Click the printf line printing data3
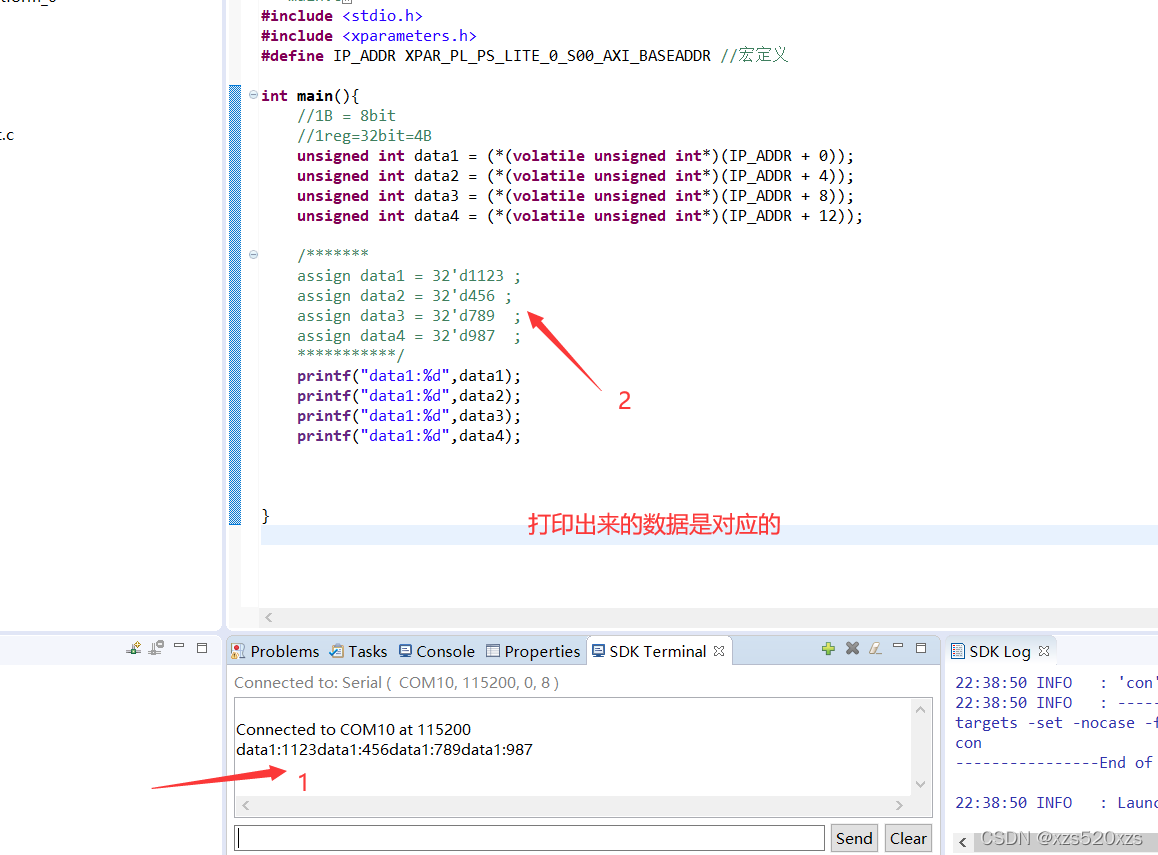1158x855 pixels. (x=409, y=416)
